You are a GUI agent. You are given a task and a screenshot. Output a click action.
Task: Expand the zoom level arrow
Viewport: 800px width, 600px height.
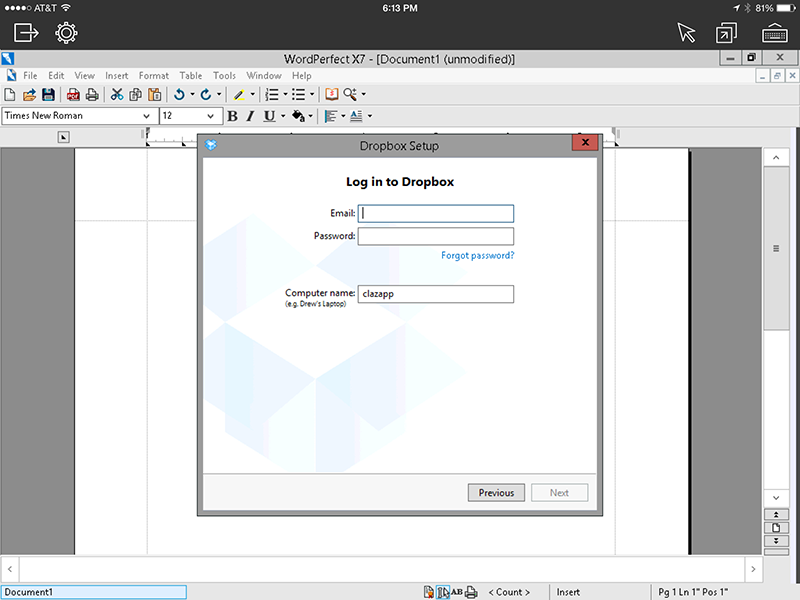(364, 94)
